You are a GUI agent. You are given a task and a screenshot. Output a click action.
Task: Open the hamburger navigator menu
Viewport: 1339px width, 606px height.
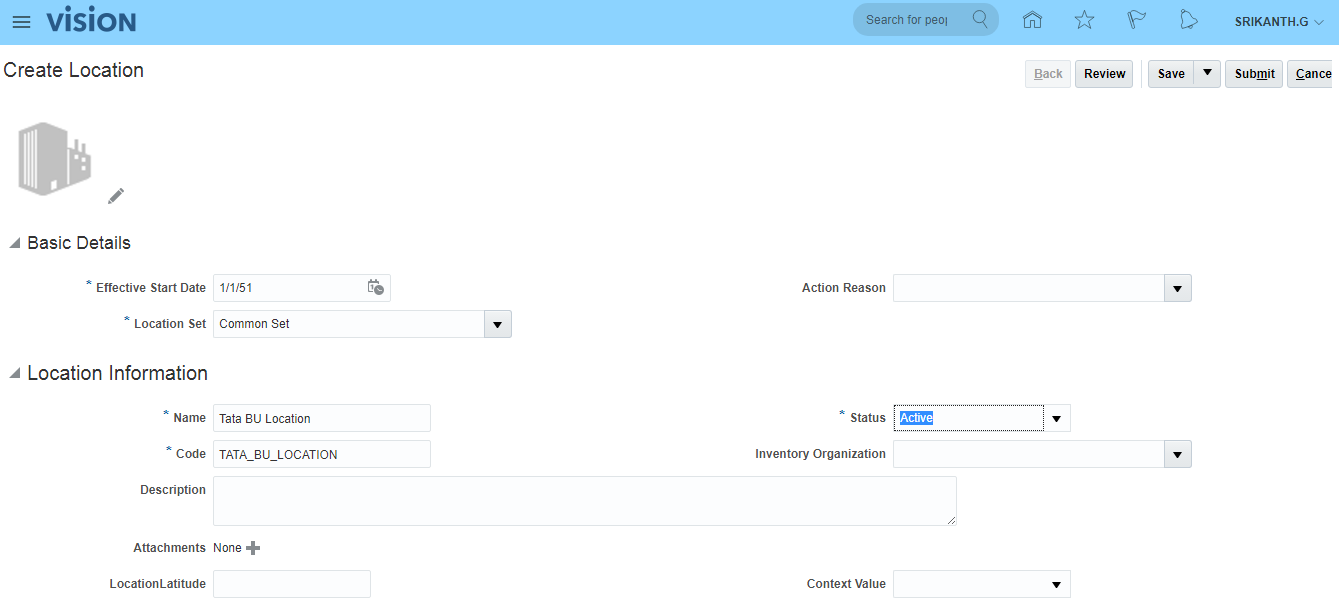point(21,22)
